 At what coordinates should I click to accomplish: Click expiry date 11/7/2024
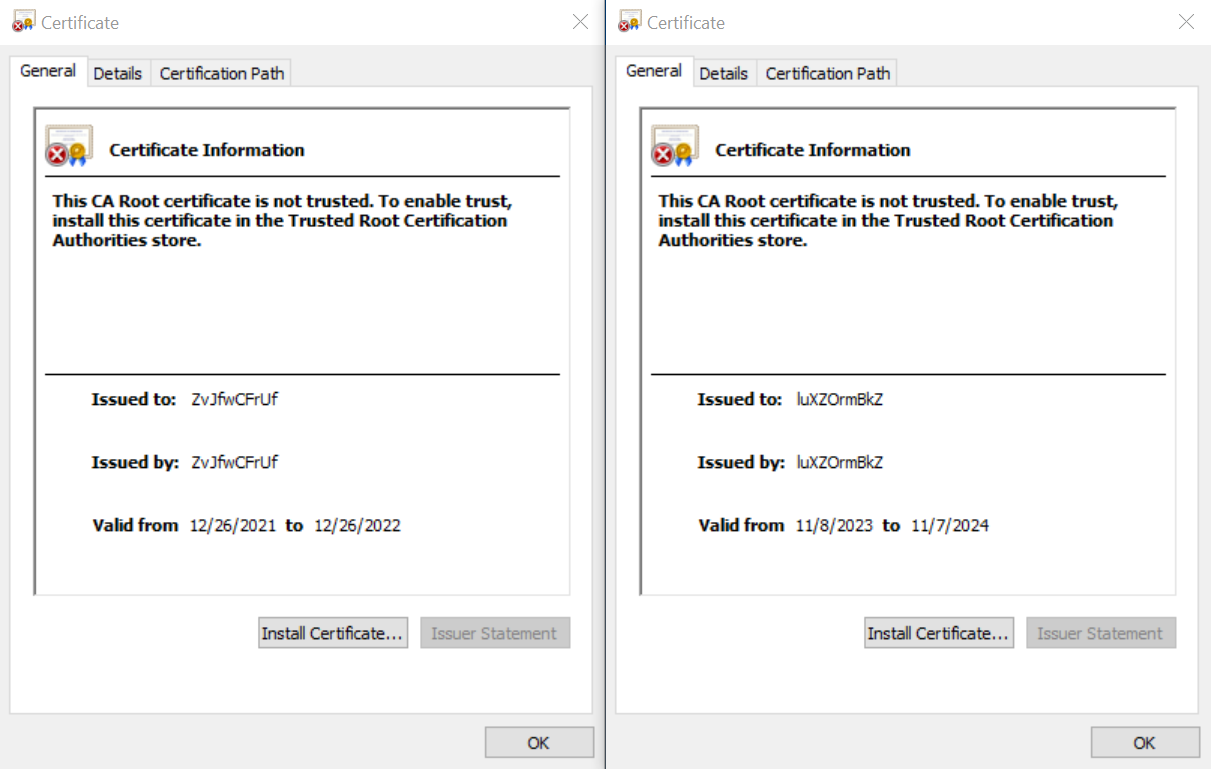[950, 525]
